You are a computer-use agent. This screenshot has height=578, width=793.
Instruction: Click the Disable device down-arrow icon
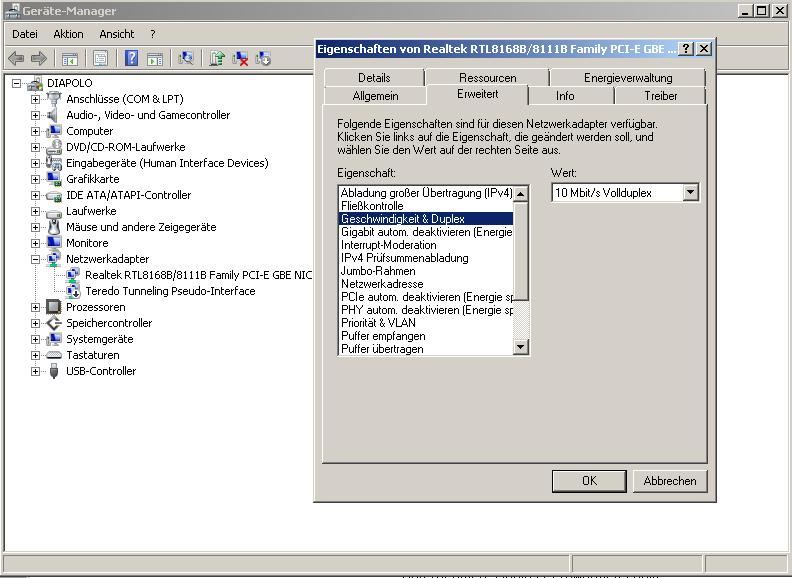click(263, 59)
